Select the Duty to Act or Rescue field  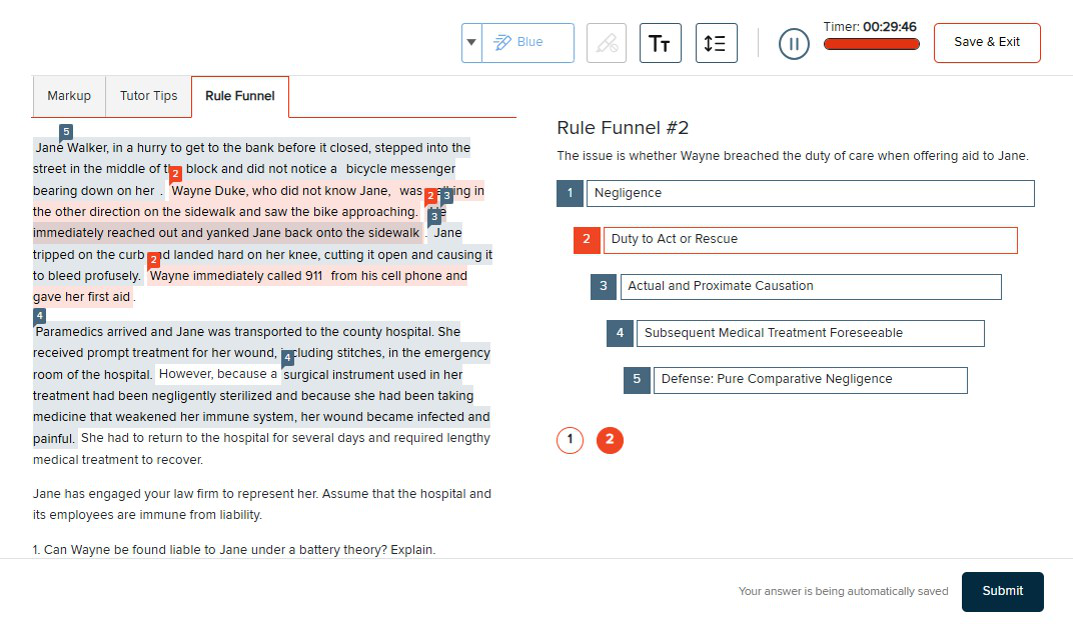coord(809,240)
